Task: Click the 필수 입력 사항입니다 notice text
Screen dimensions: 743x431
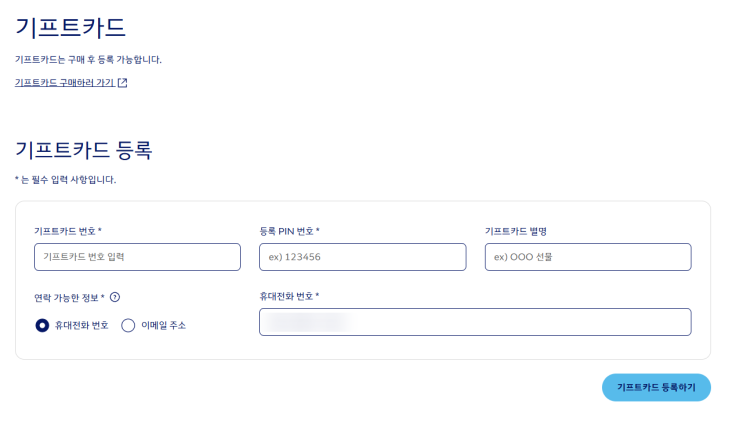Action: [68, 180]
